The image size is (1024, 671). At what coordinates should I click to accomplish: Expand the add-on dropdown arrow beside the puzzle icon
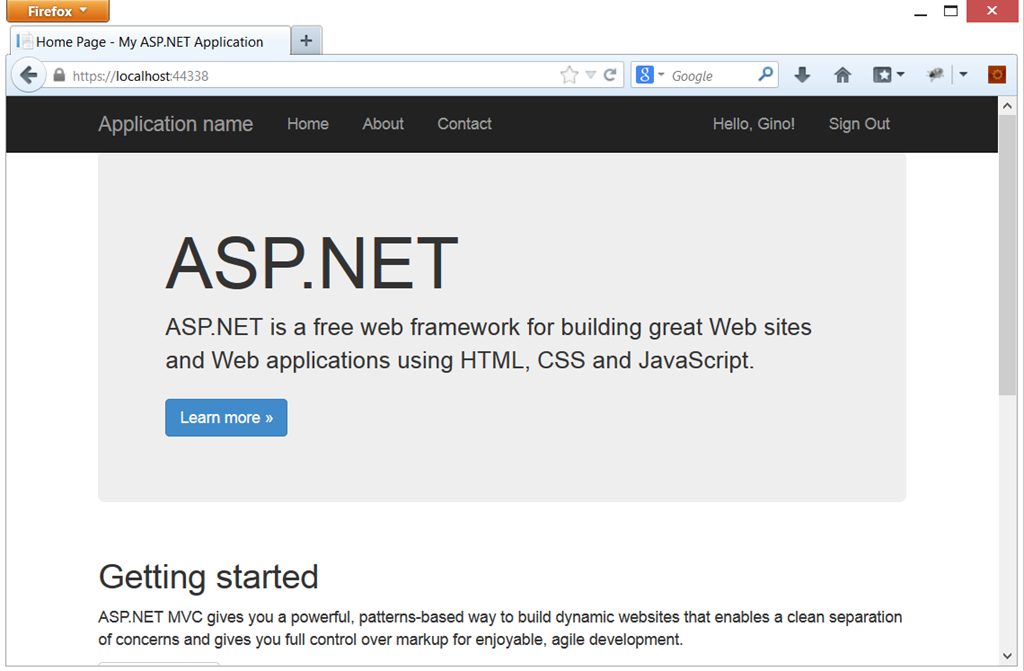point(963,75)
